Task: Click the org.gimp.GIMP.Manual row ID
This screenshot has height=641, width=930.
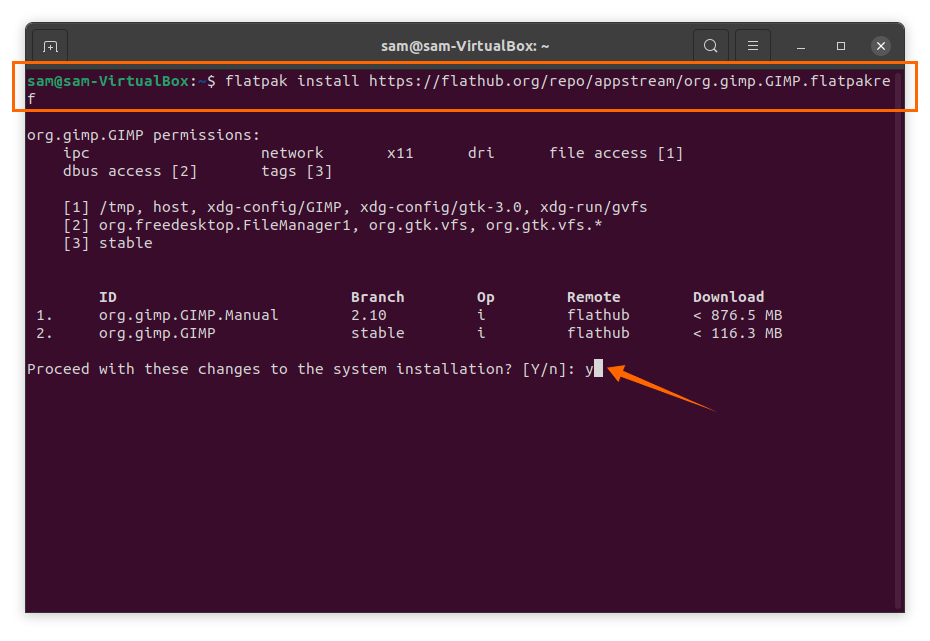Action: pyautogui.click(x=188, y=315)
